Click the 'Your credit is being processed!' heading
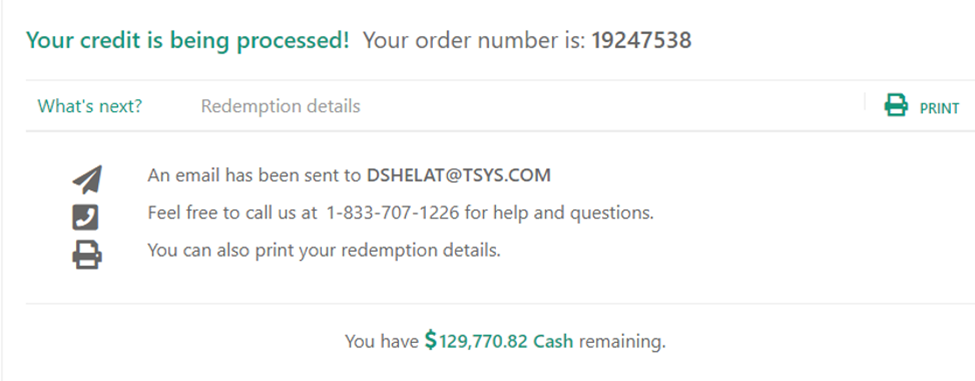Viewport: 975px width, 381px height. [188, 41]
